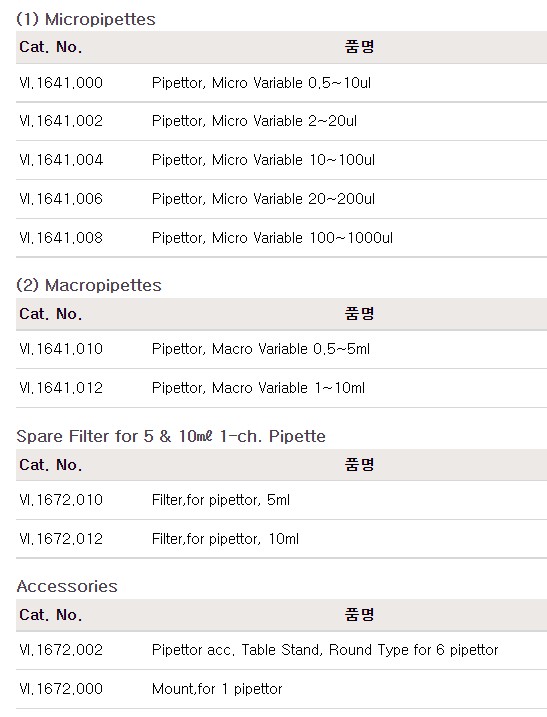Select Pipettor Micro Variable 0.5~10ul row
This screenshot has width=547, height=717.
[281, 83]
